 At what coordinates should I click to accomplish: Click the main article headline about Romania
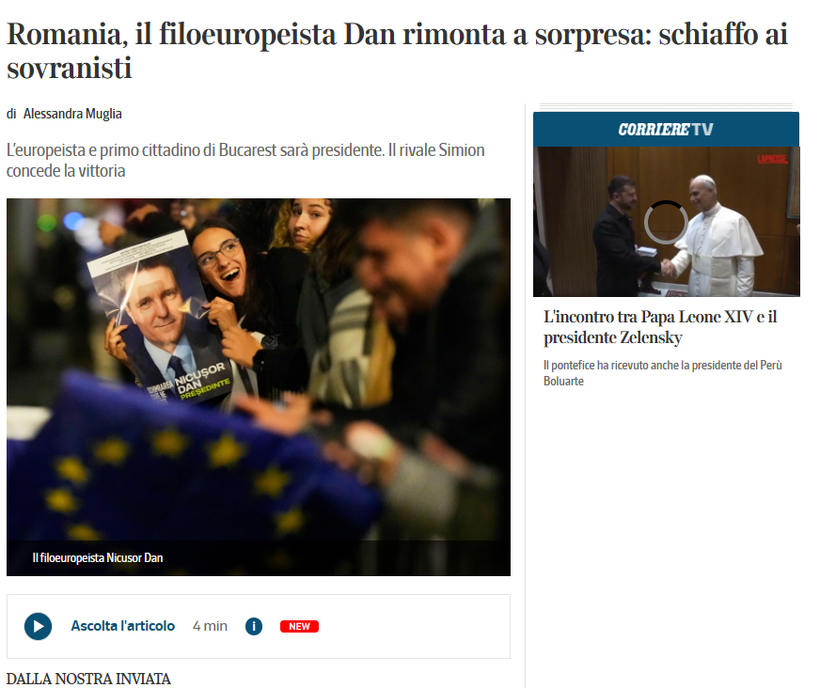tap(397, 51)
